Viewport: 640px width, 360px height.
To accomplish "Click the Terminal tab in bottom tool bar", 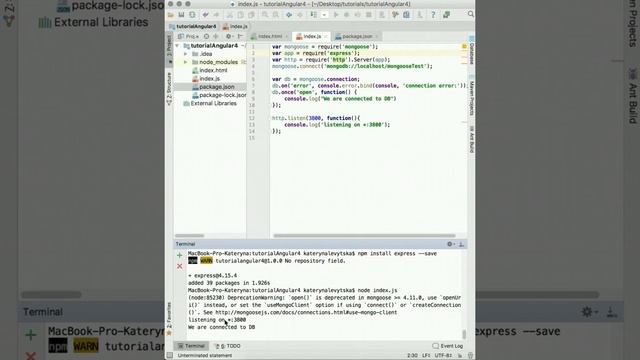I will [192, 346].
